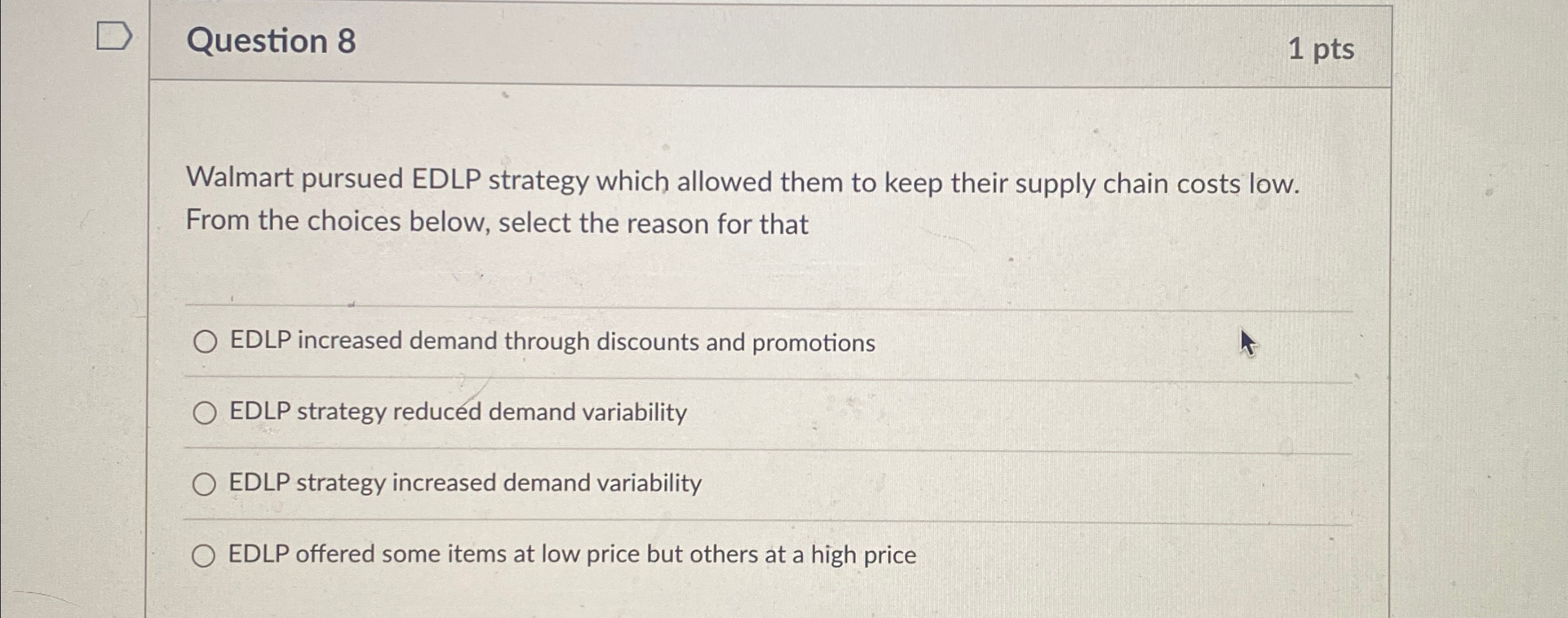Choose 'EDLP strategy reduced demand variability' radio
Viewport: 1568px width, 618px height.
(205, 413)
